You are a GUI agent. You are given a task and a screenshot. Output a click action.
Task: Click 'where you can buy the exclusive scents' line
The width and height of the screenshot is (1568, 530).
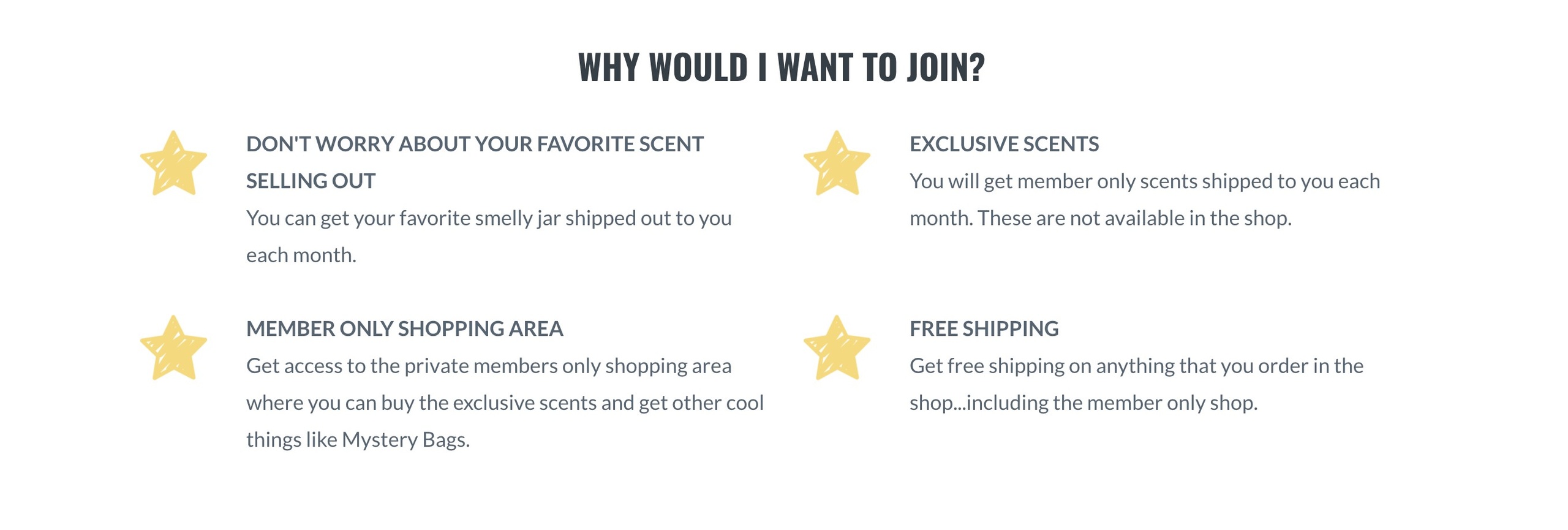tap(505, 403)
